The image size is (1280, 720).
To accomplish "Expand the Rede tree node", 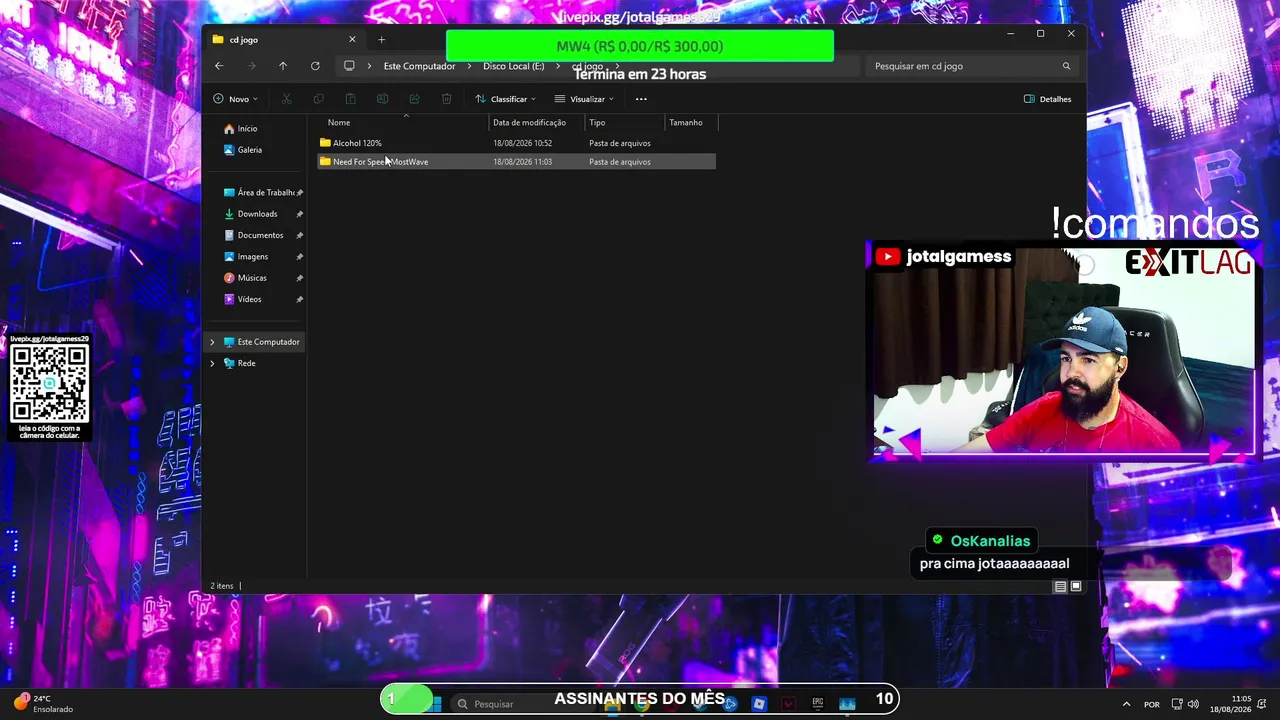I will pyautogui.click(x=212, y=363).
